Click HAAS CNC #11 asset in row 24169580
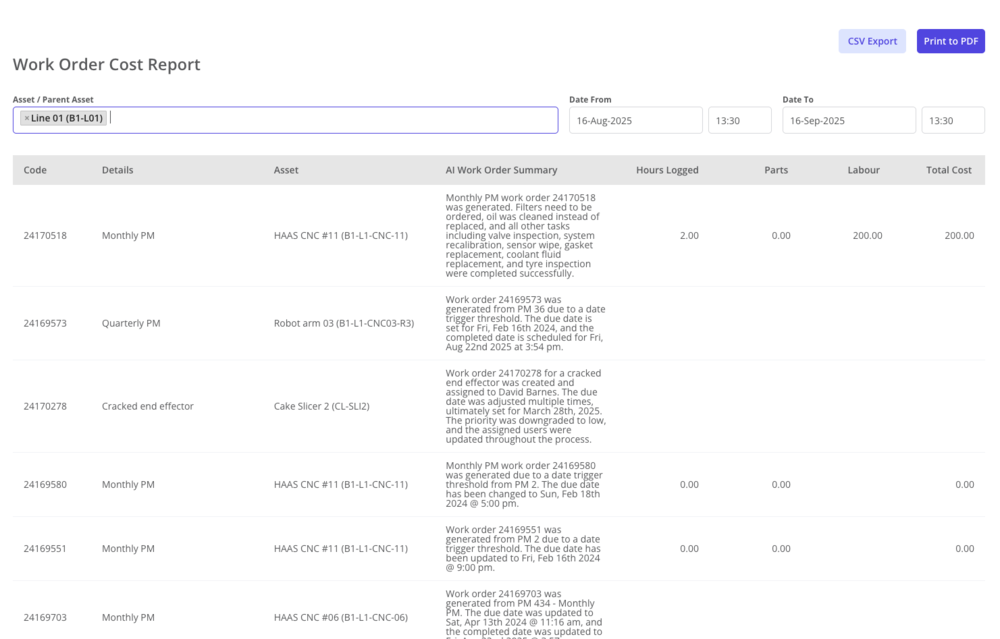The image size is (1000, 639). tap(341, 485)
